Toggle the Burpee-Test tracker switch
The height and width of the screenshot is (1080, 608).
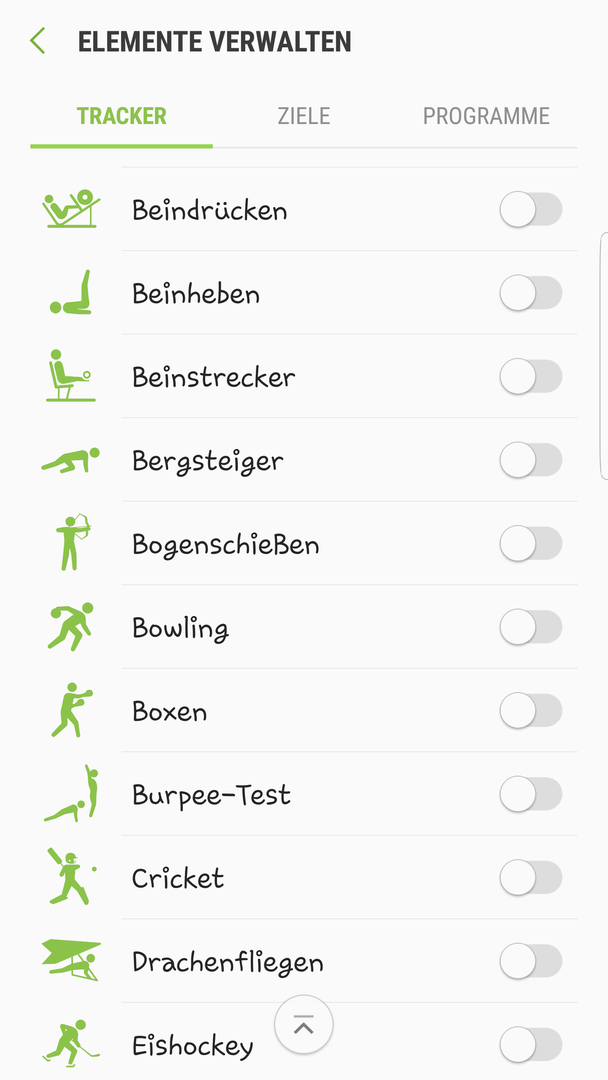point(531,794)
